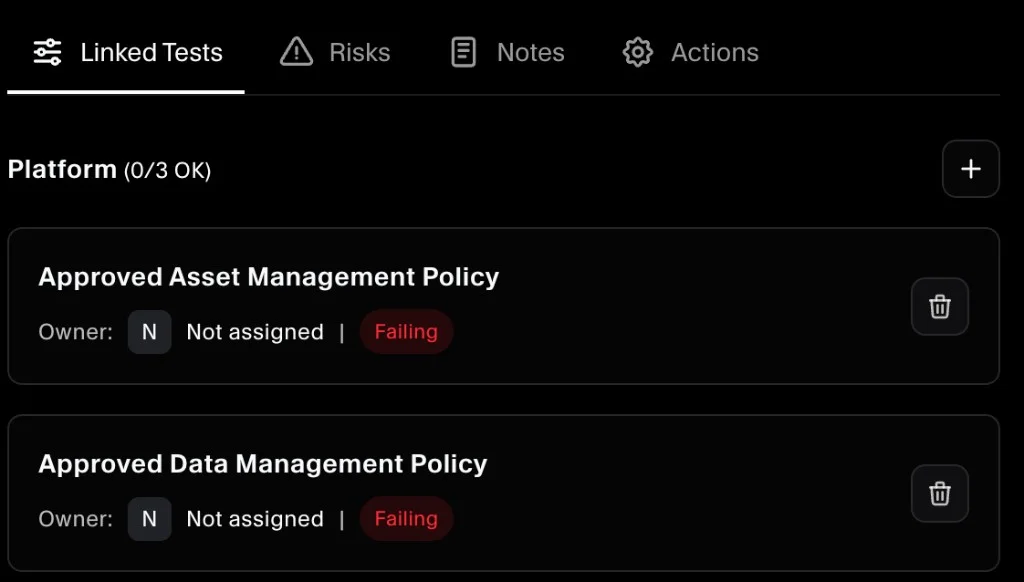The height and width of the screenshot is (582, 1024).
Task: Click the plus icon to add a Platform test
Action: [x=970, y=168]
